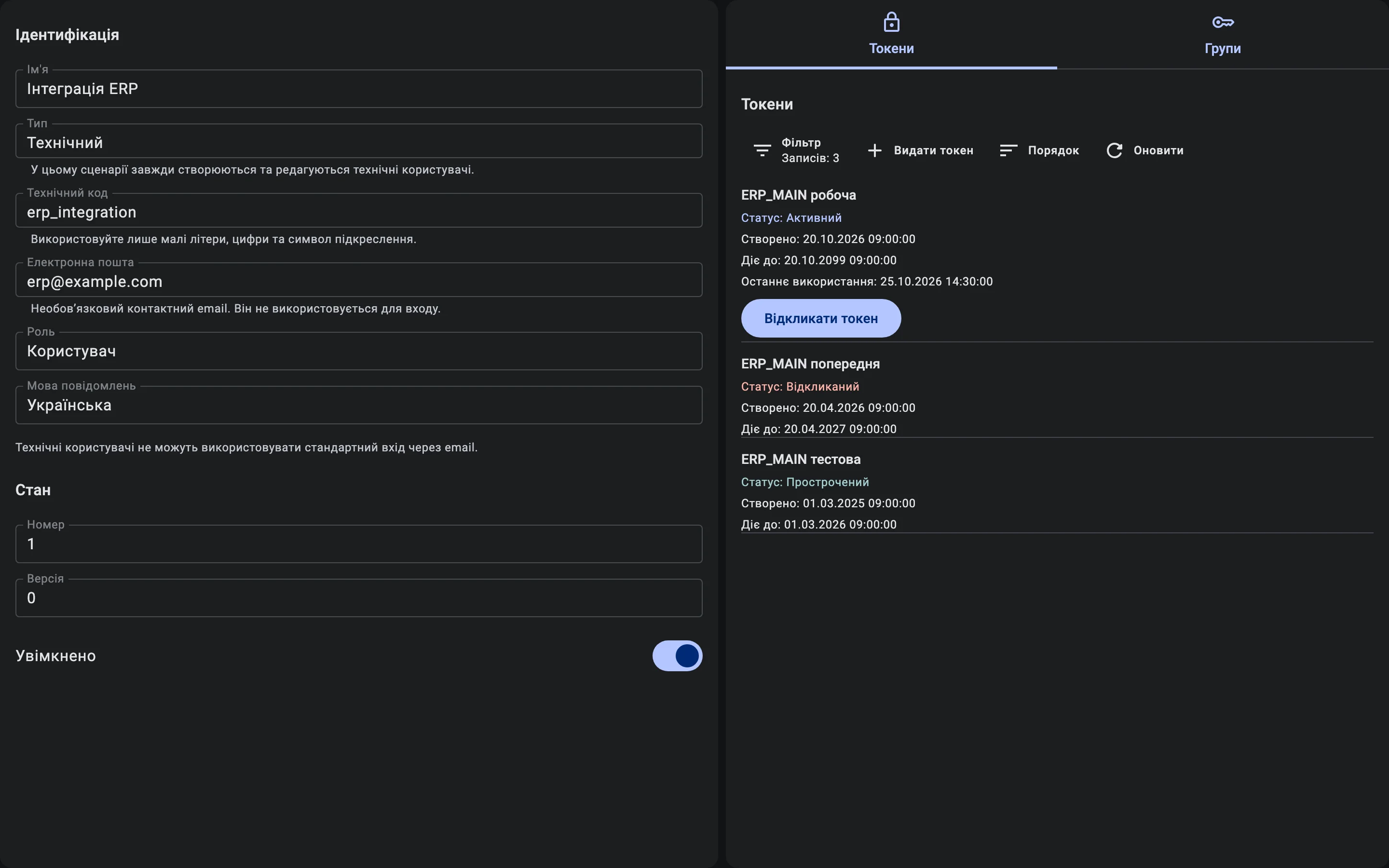Click the Стан section heading

pos(33,490)
